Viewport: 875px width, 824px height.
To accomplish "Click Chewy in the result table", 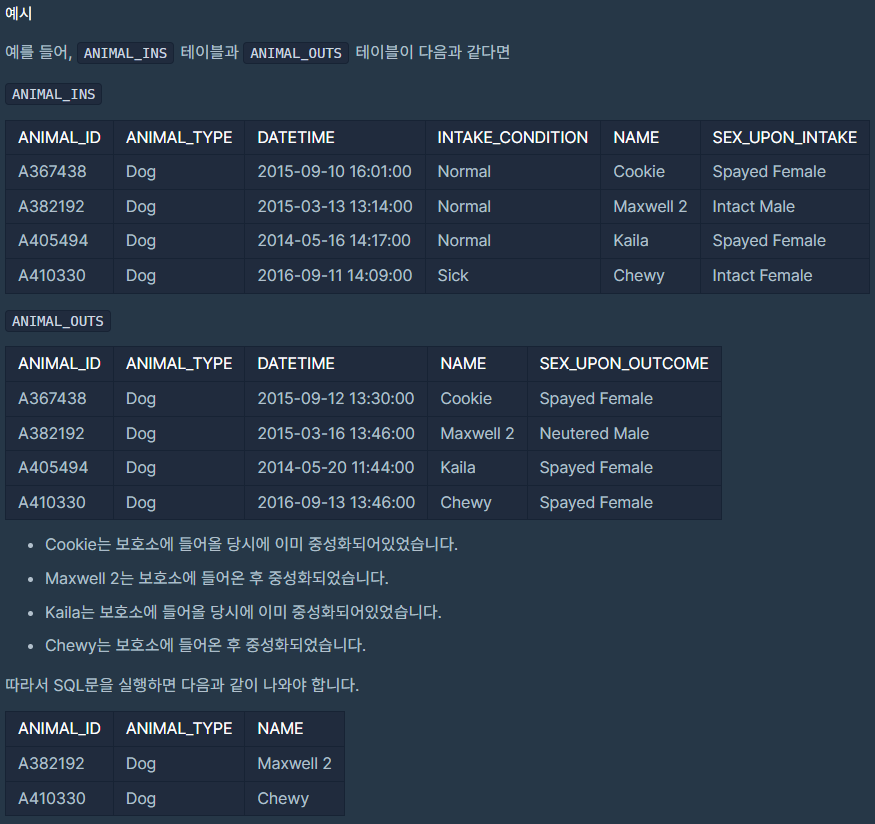I will tap(283, 799).
